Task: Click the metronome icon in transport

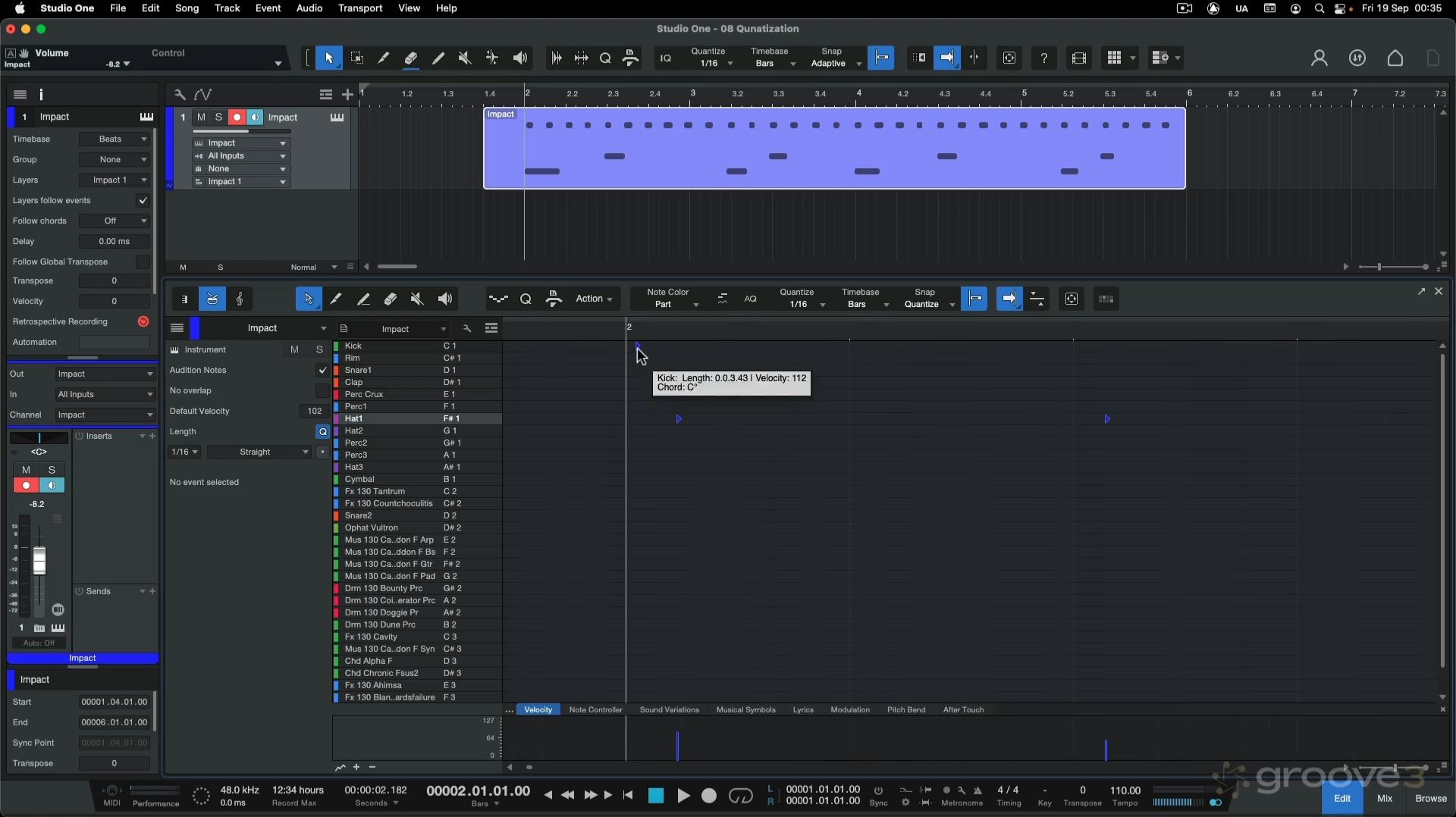Action: point(977,790)
